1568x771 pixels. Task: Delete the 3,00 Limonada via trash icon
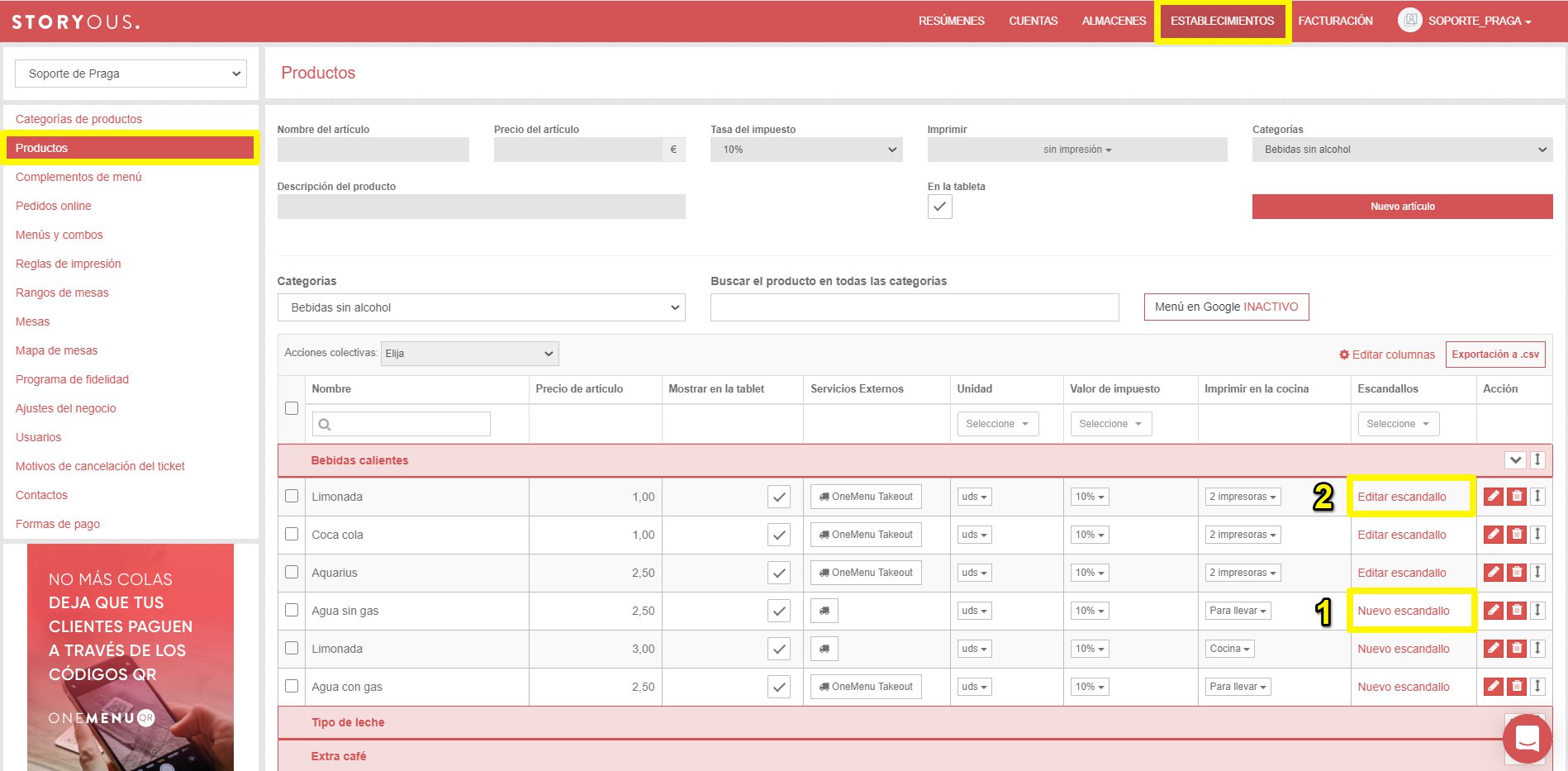tap(1517, 648)
